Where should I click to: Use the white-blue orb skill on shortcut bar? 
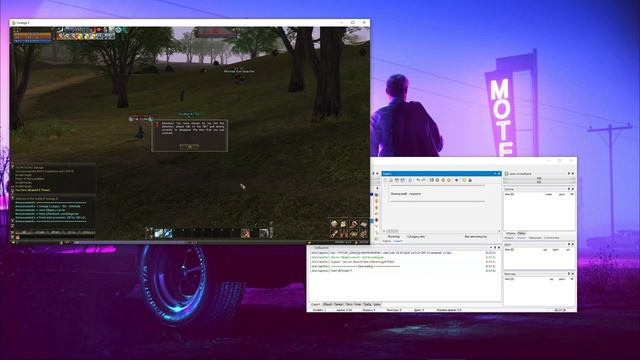click(x=158, y=233)
